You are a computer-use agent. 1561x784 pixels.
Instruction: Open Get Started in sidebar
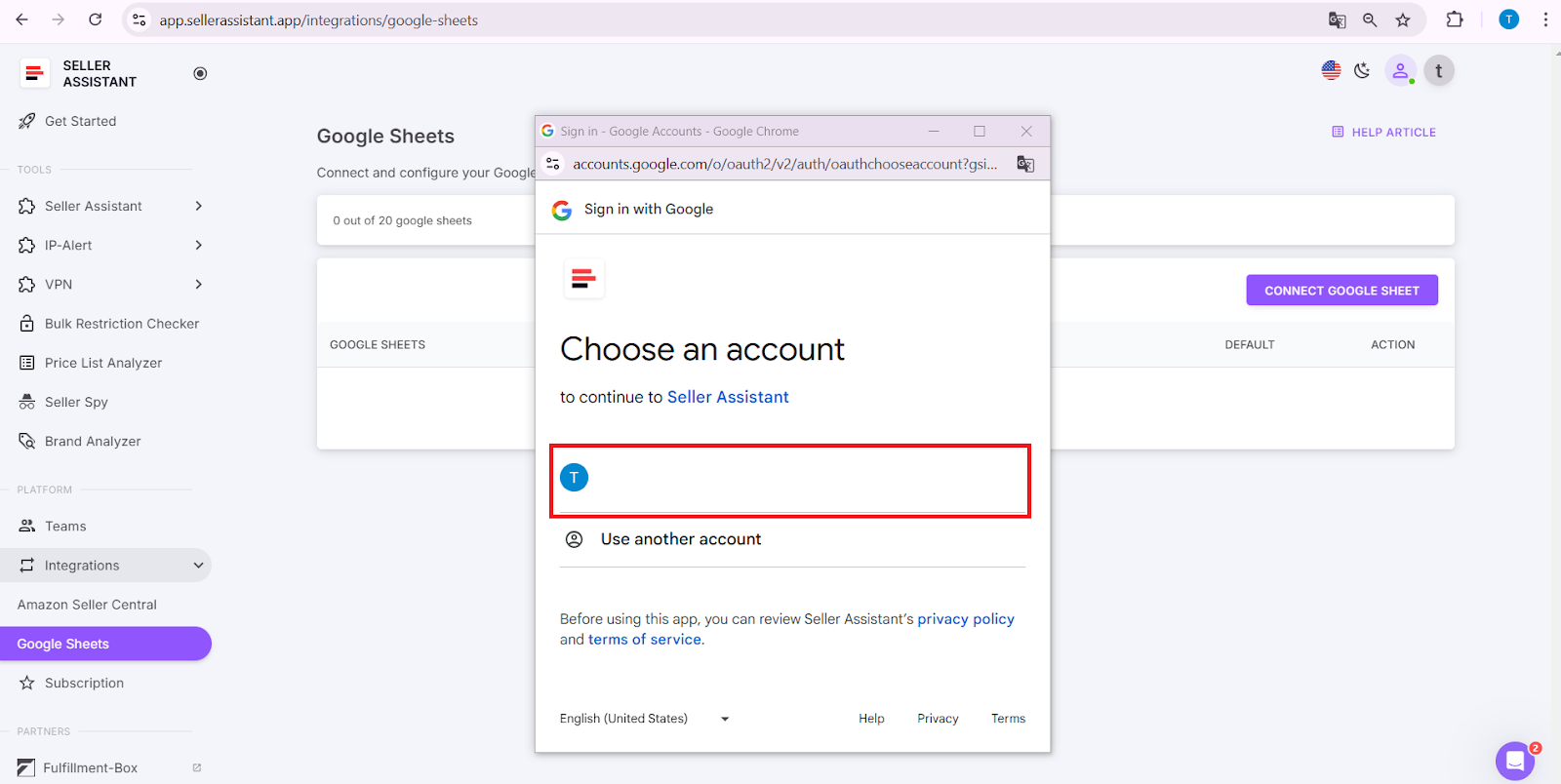80,121
